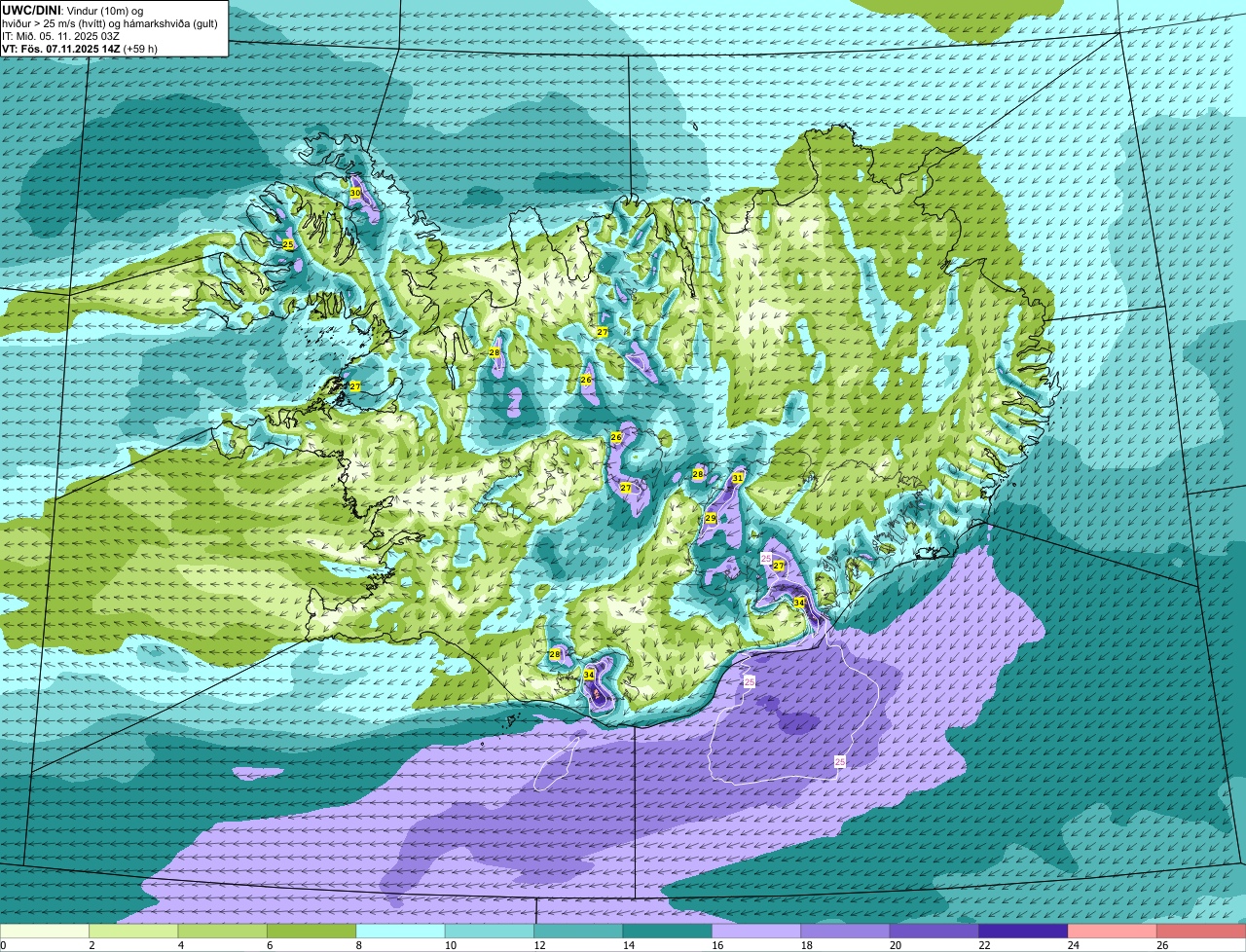The height and width of the screenshot is (952, 1246).
Task: Click the 0–2 m/s pale yellow legend swatch
Action: click(45, 932)
